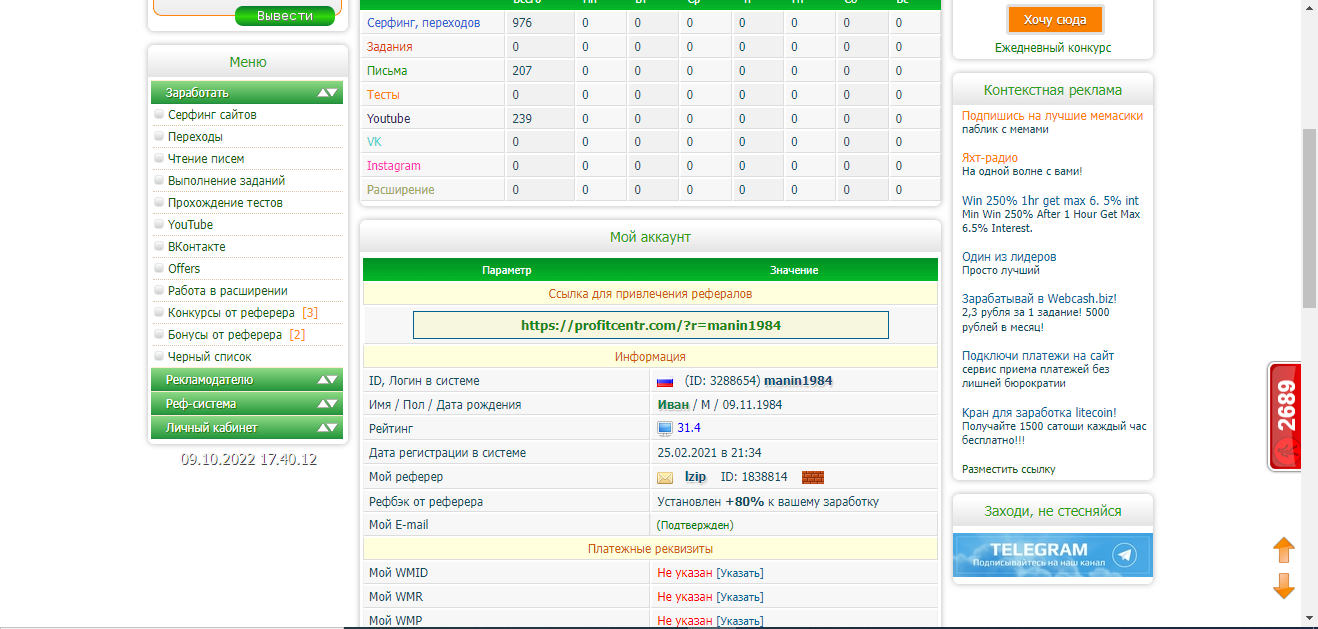Open Черный список menu item

coord(210,357)
